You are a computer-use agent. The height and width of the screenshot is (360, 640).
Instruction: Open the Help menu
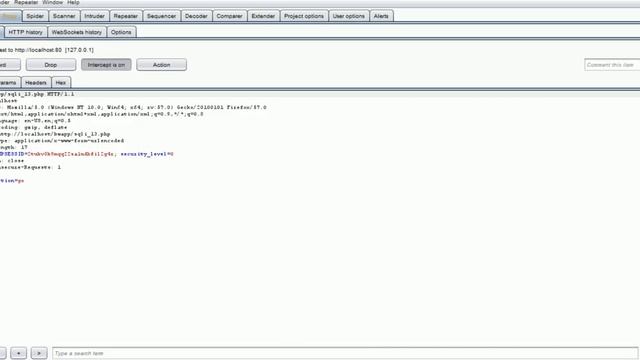point(73,2)
